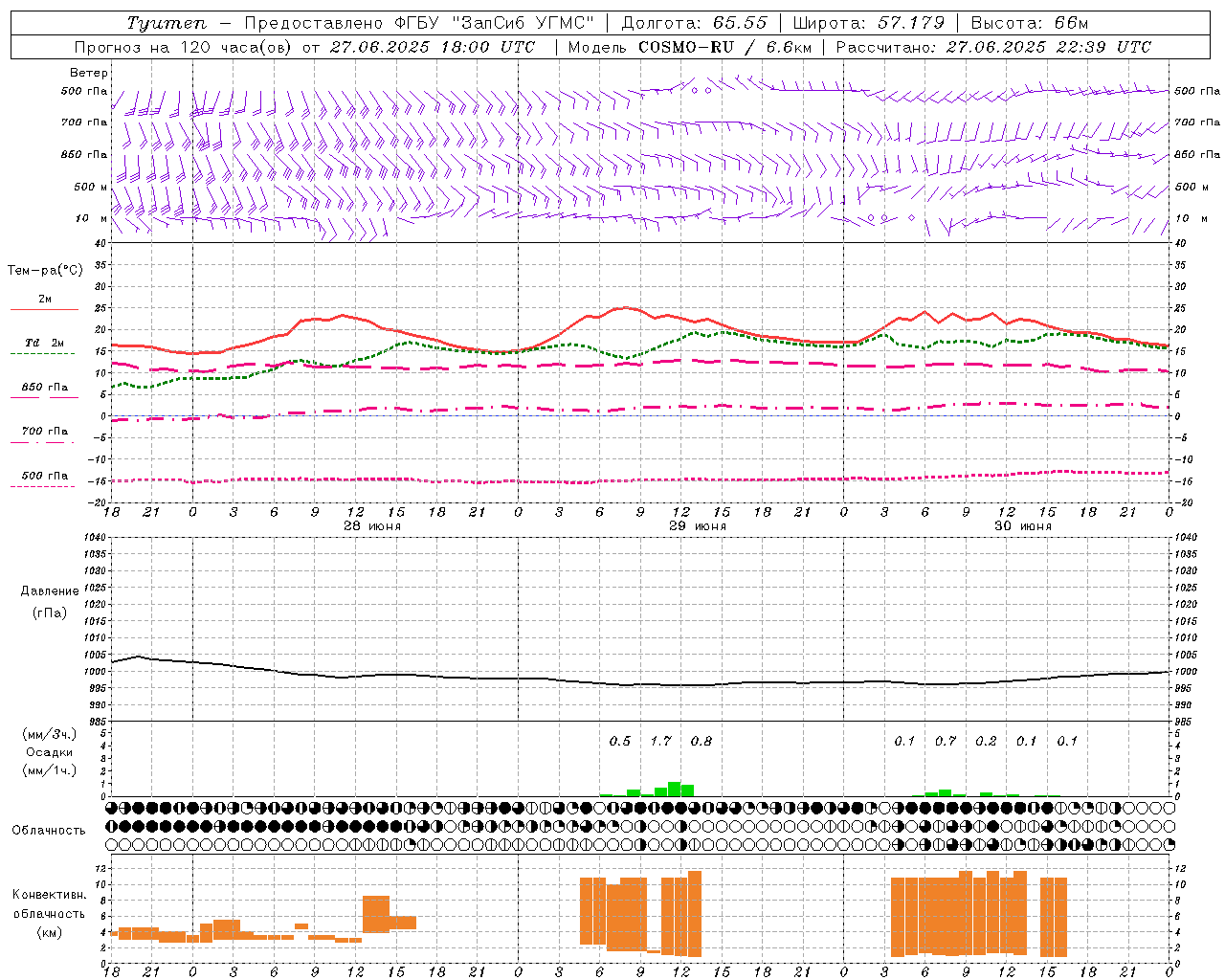Screen dimensions: 1225x980
Task: Click the 'Конвективн.' convective cloud label
Action: tap(50, 895)
